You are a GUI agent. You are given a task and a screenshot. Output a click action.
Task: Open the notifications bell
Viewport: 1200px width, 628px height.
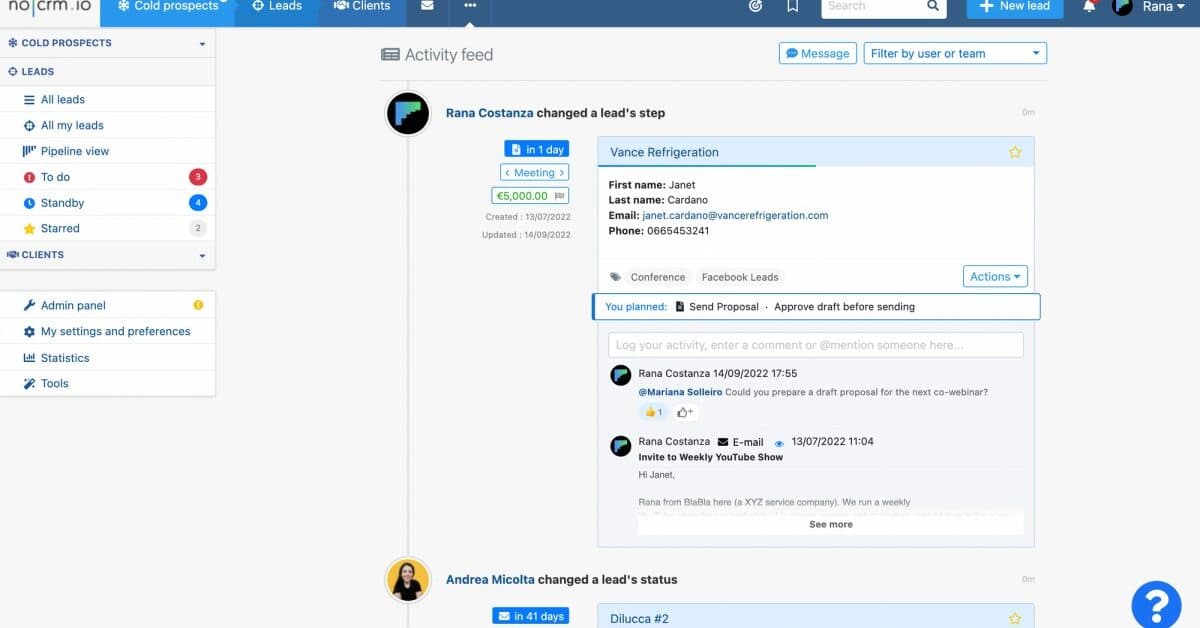[x=1090, y=7]
